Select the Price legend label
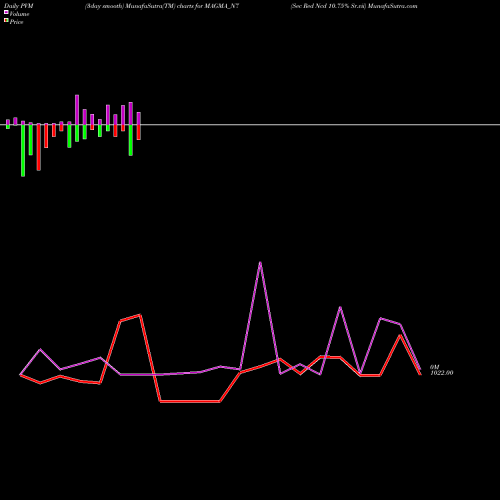500x500 pixels. pyautogui.click(x=16, y=22)
